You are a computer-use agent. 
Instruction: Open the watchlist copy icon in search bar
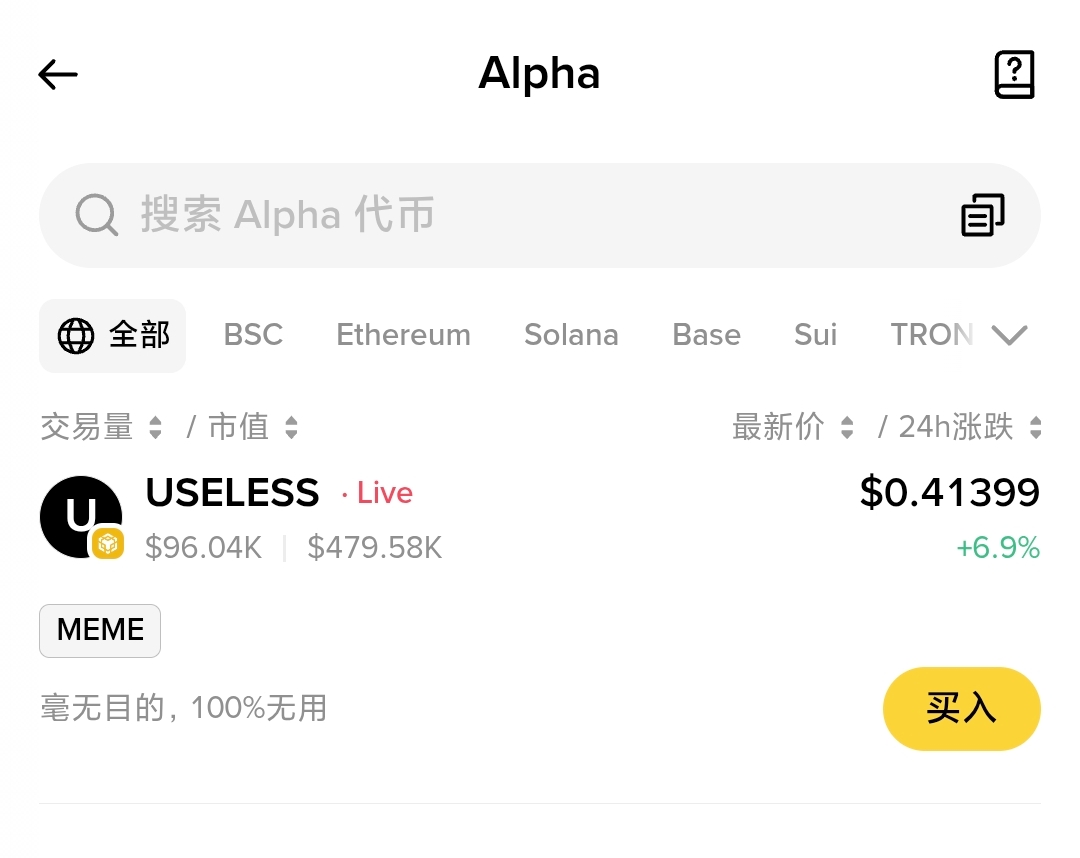click(983, 215)
